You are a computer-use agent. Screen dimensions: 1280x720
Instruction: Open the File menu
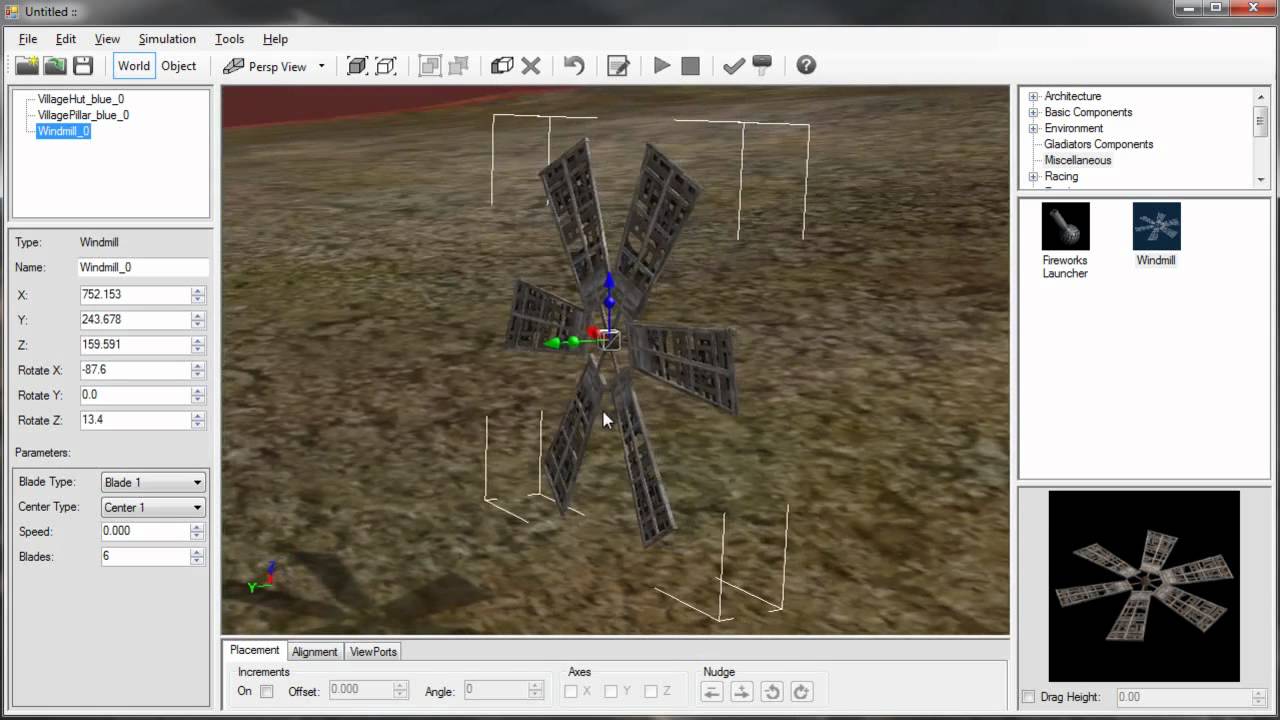pos(28,39)
